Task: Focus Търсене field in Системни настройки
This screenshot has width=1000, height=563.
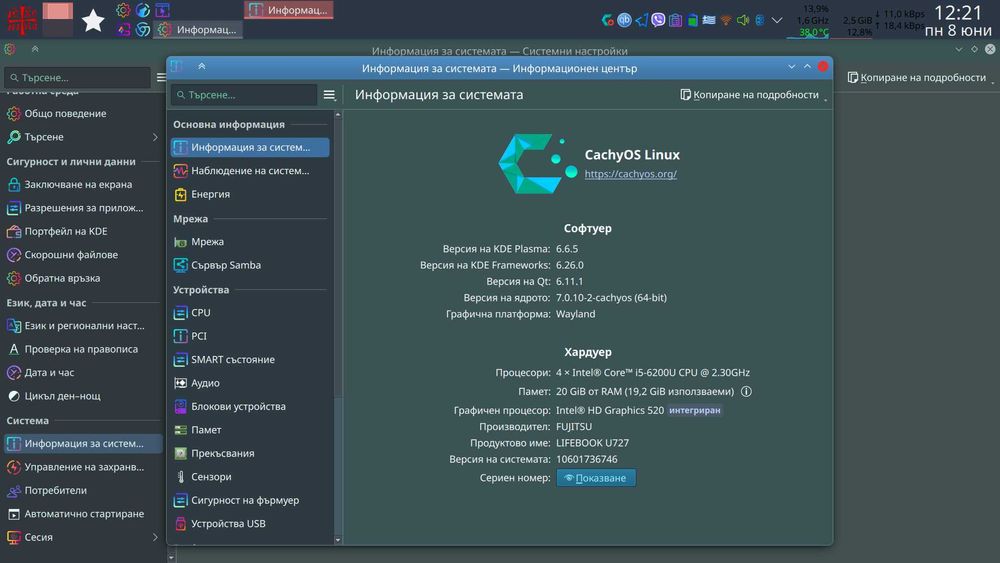Action: [x=78, y=78]
